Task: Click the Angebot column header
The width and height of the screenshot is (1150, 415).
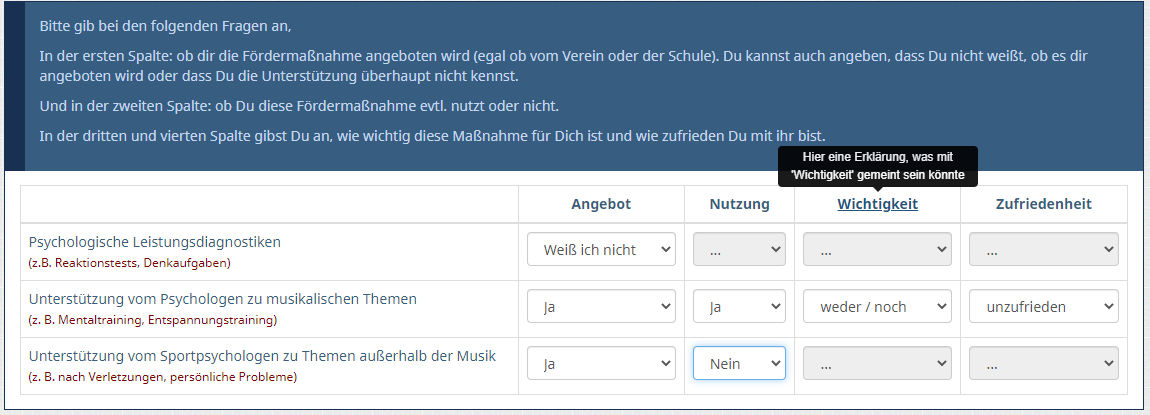Action: click(601, 204)
